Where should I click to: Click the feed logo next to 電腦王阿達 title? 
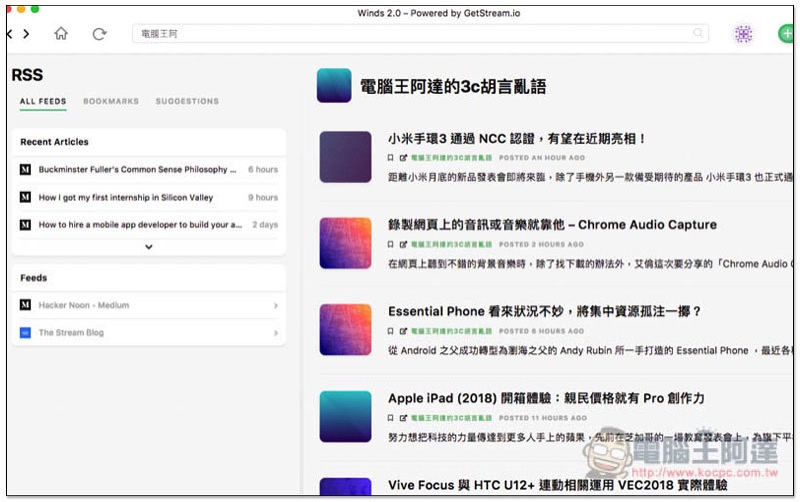click(x=334, y=86)
